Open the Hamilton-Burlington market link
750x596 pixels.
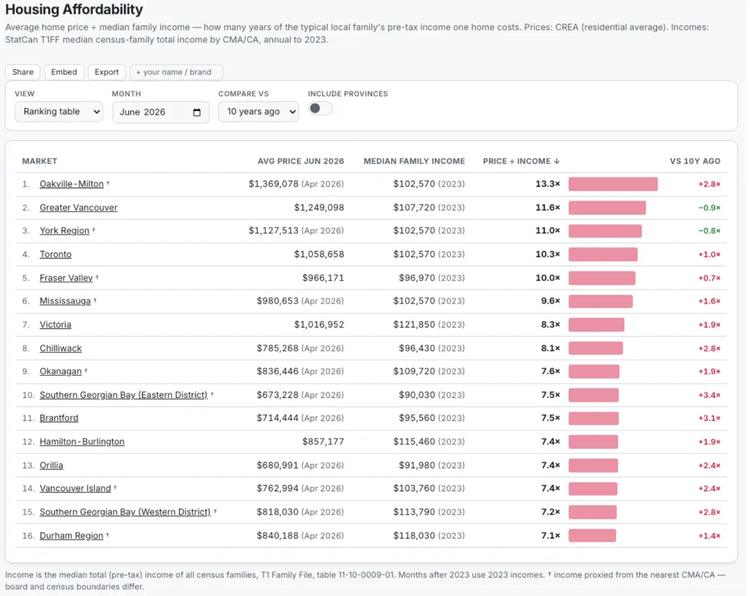click(82, 442)
